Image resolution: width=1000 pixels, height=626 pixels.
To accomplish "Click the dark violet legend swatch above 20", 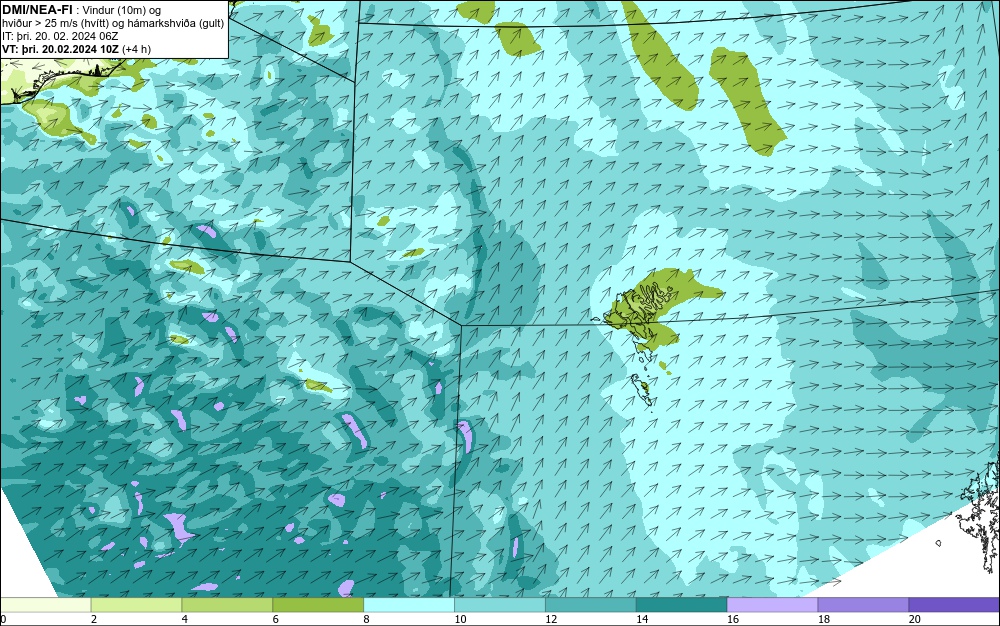I will pos(954,605).
